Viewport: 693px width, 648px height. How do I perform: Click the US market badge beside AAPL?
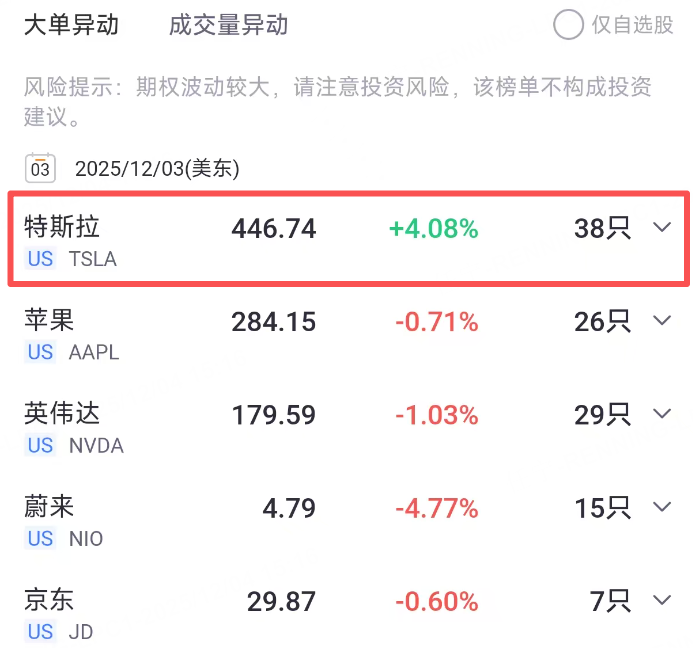click(x=41, y=352)
